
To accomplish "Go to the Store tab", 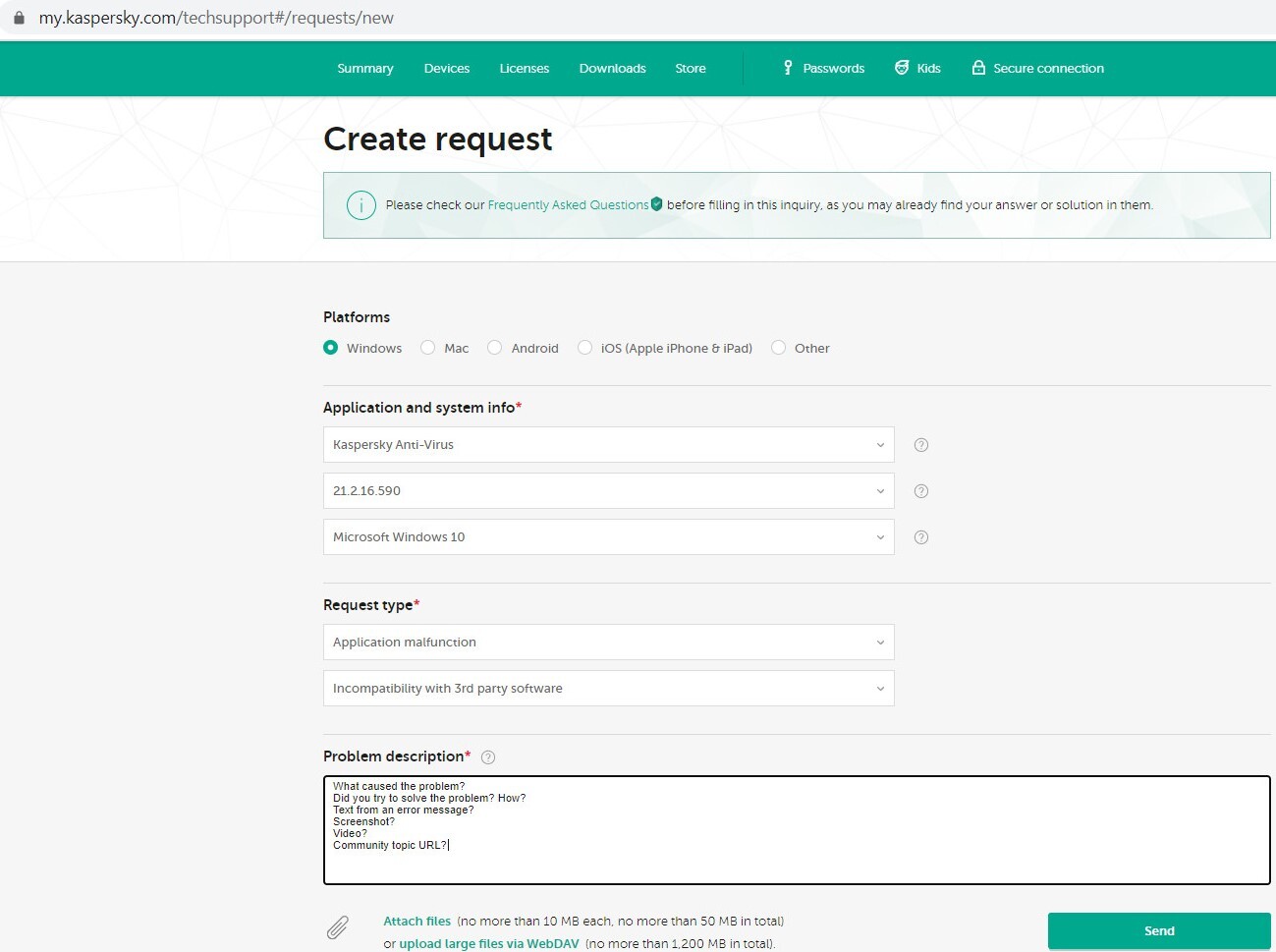I will [691, 69].
